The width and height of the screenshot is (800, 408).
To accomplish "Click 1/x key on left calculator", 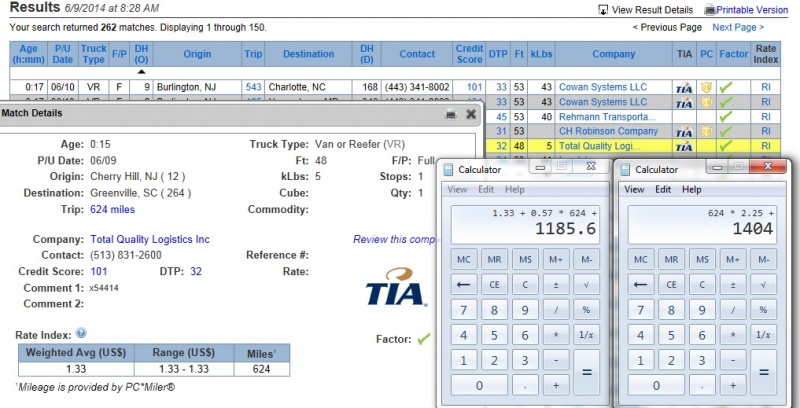I will [x=586, y=335].
